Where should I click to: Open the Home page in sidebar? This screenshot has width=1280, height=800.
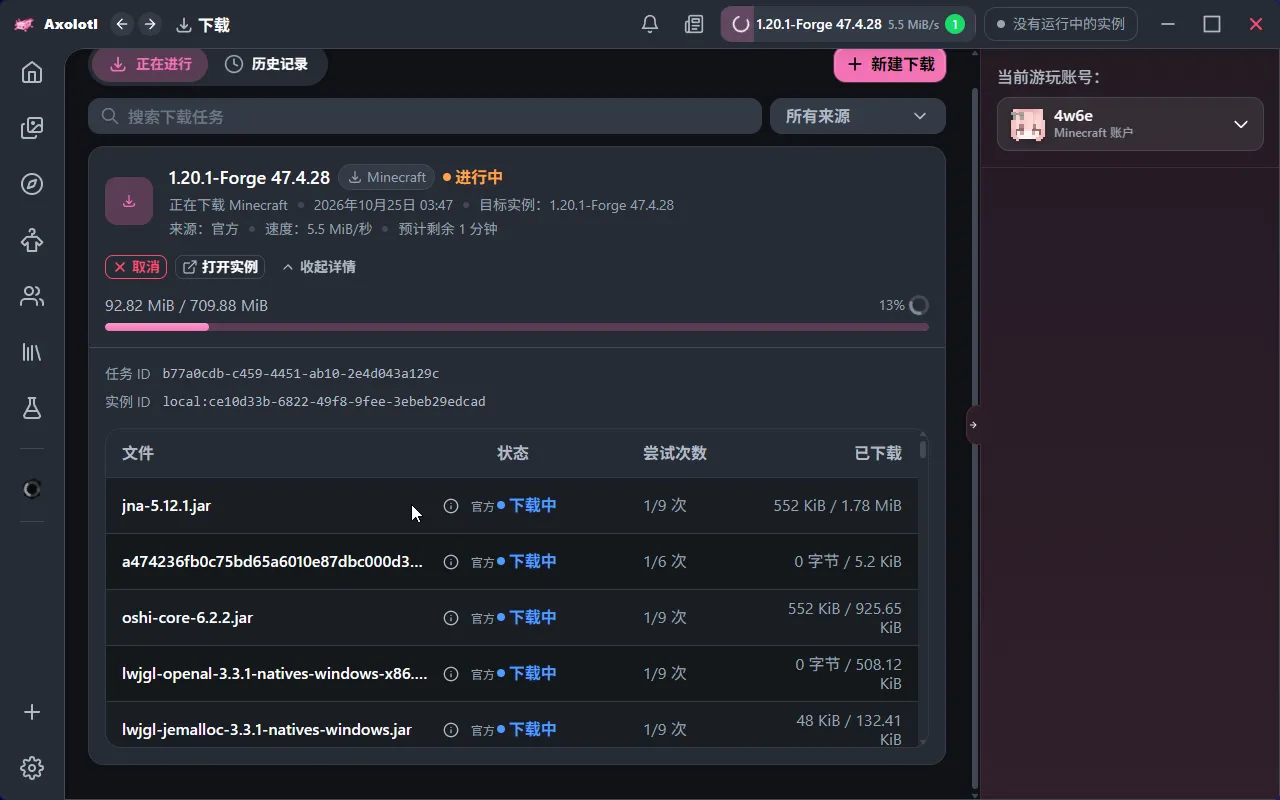point(32,72)
